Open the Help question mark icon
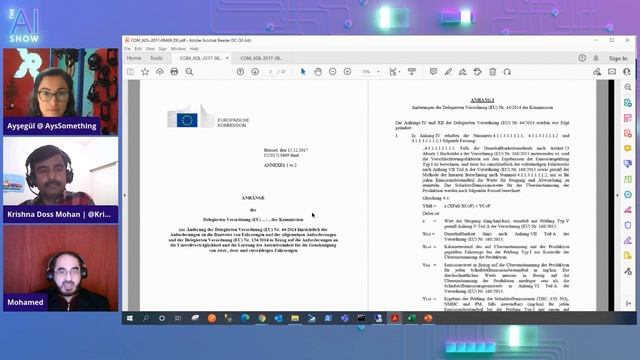Image resolution: width=640 pixels, height=360 pixels. click(582, 58)
